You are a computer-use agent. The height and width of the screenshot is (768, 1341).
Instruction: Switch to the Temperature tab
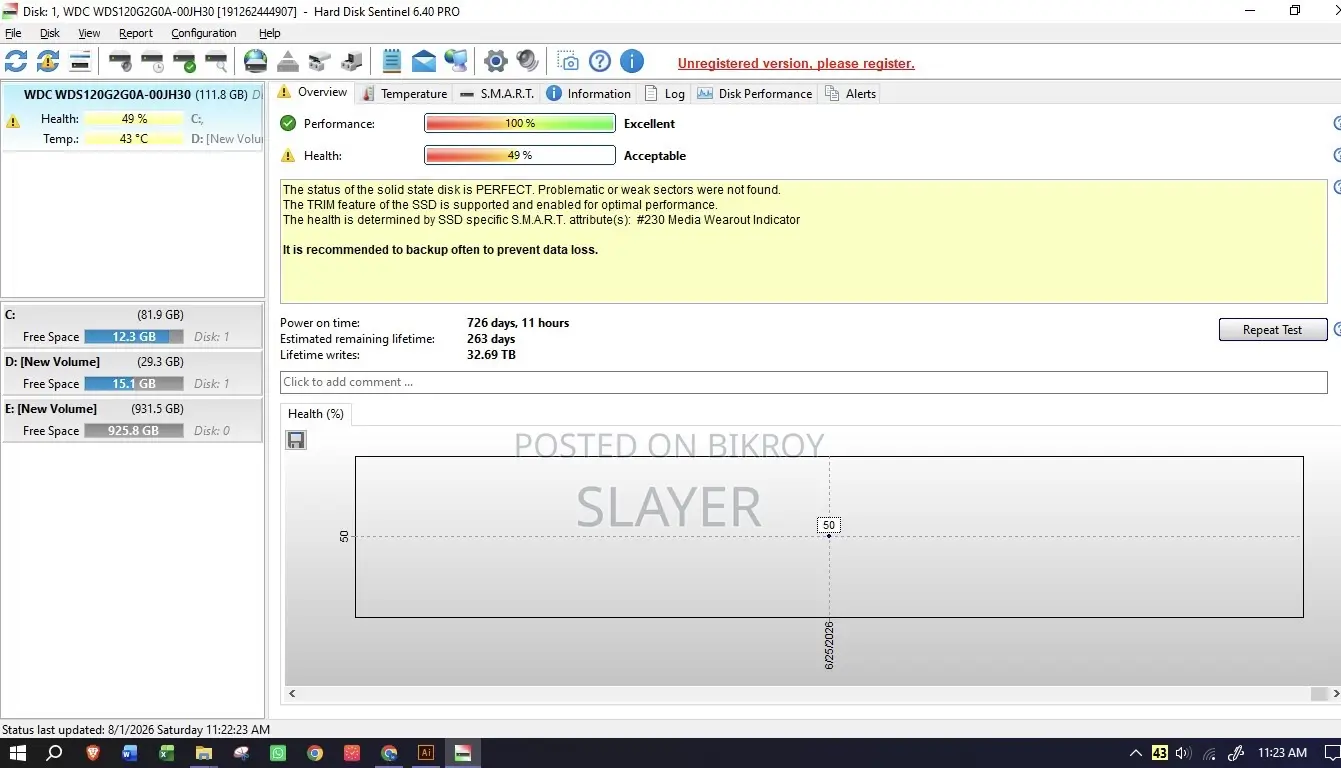405,94
